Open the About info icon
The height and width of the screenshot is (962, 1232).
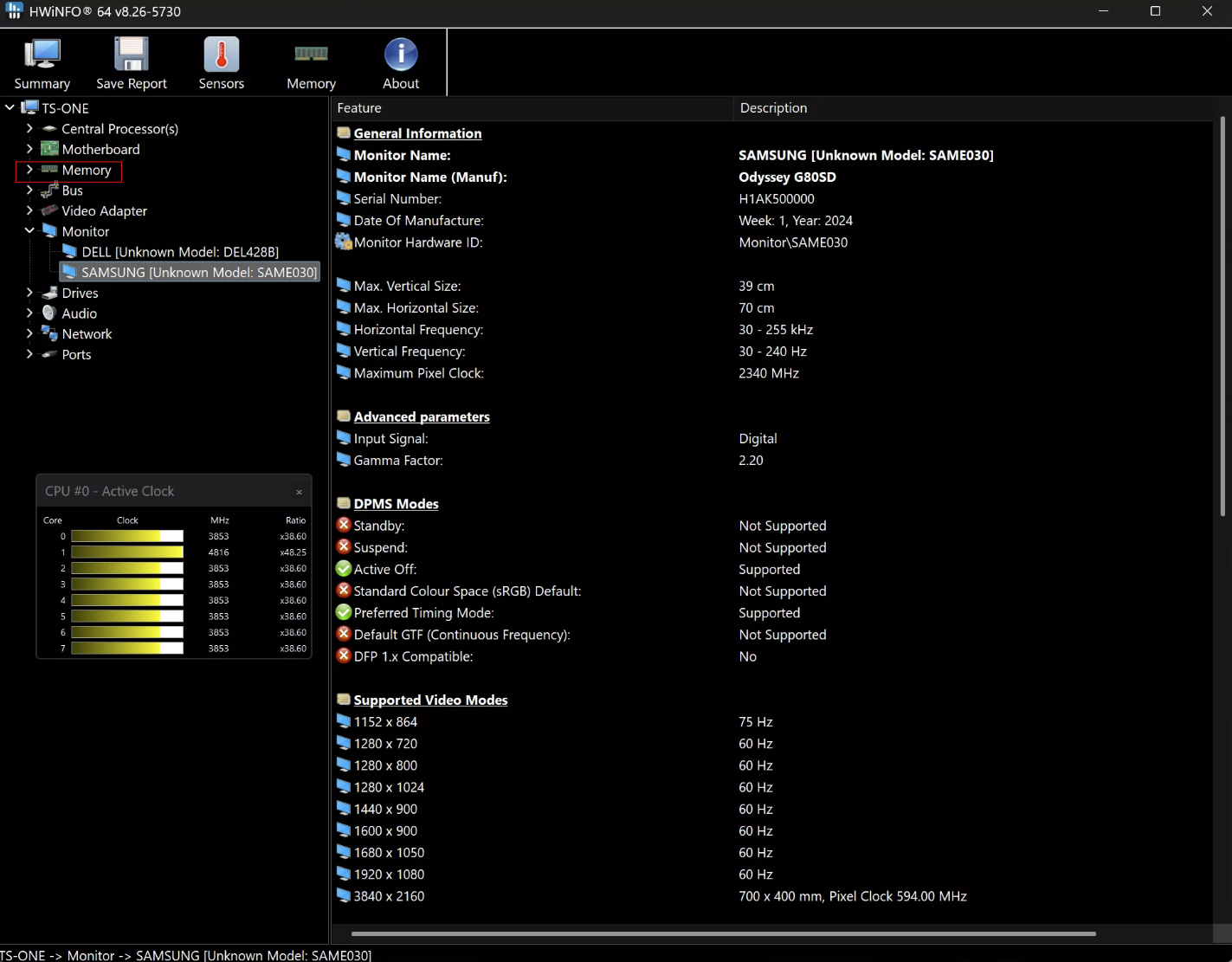401,55
